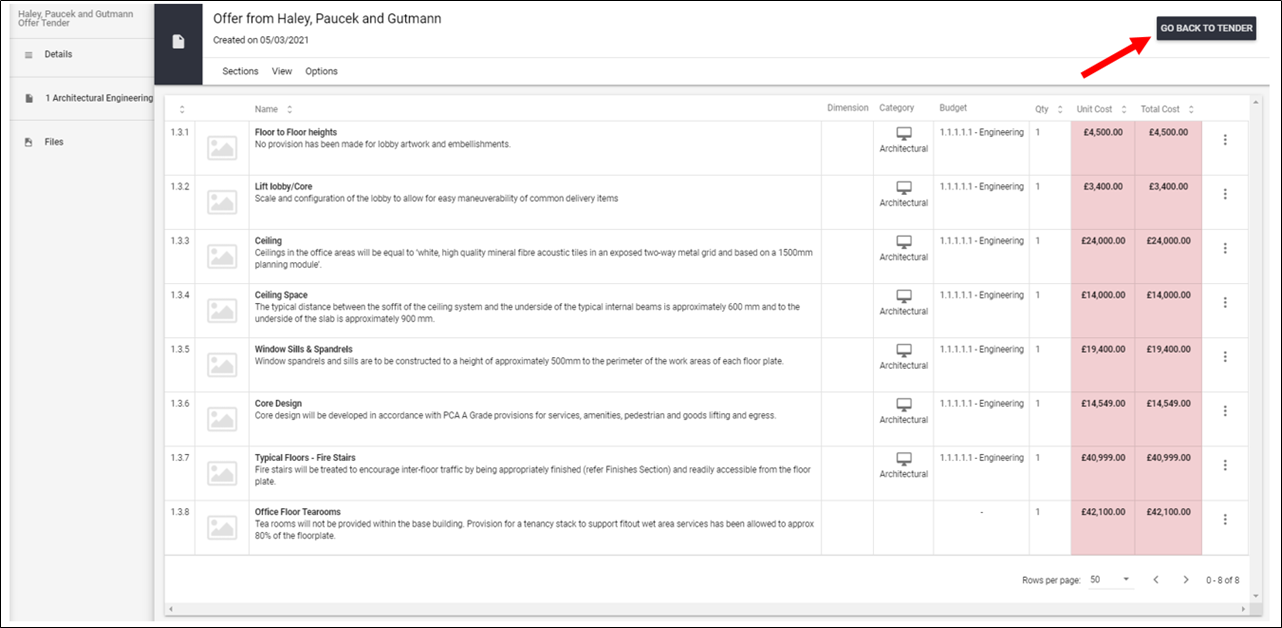Viewport: 1282px width, 628px height.
Task: Sort by the Unit Cost column arrows
Action: tap(1123, 109)
